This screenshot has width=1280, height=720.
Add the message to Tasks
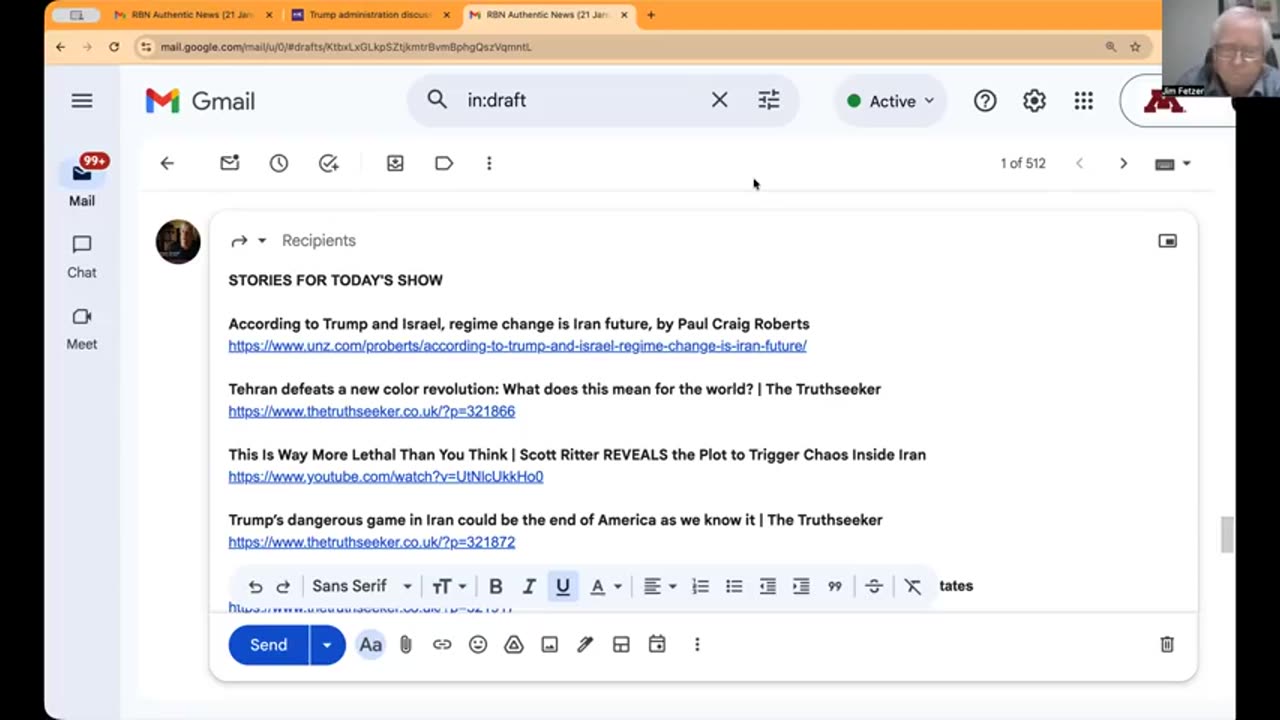point(329,163)
